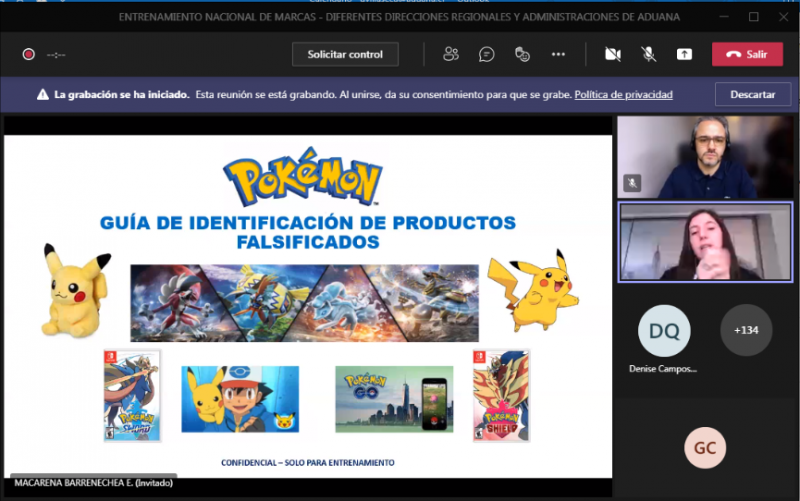Viewport: 800px width, 501px height.
Task: Unmute the microphone
Action: [648, 54]
